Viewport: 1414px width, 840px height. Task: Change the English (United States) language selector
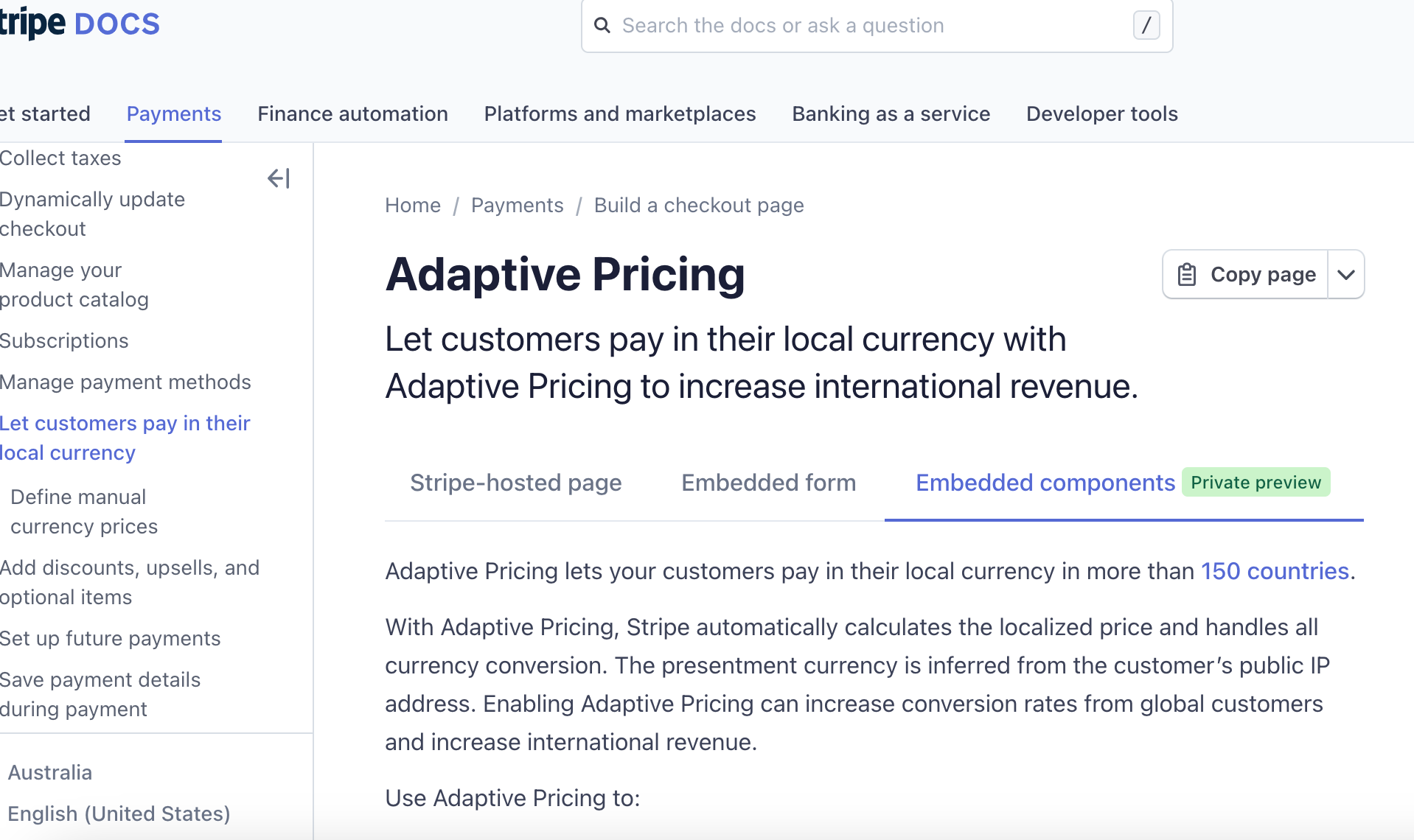[119, 814]
